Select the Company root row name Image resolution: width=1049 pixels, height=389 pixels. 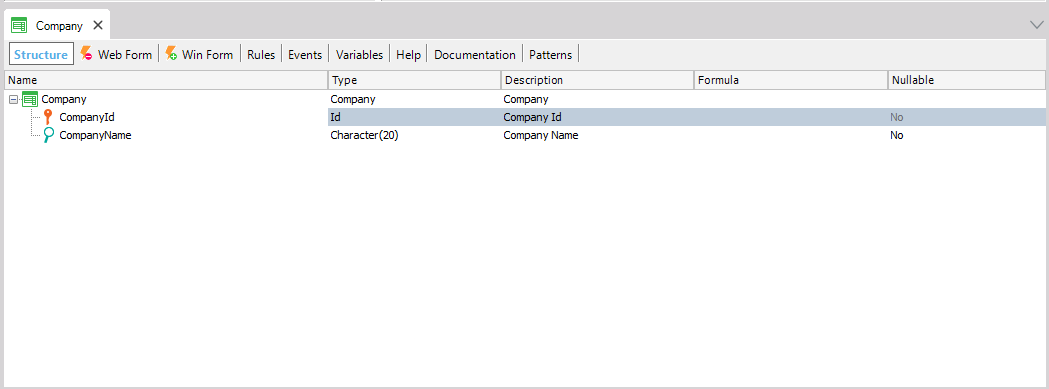[64, 99]
